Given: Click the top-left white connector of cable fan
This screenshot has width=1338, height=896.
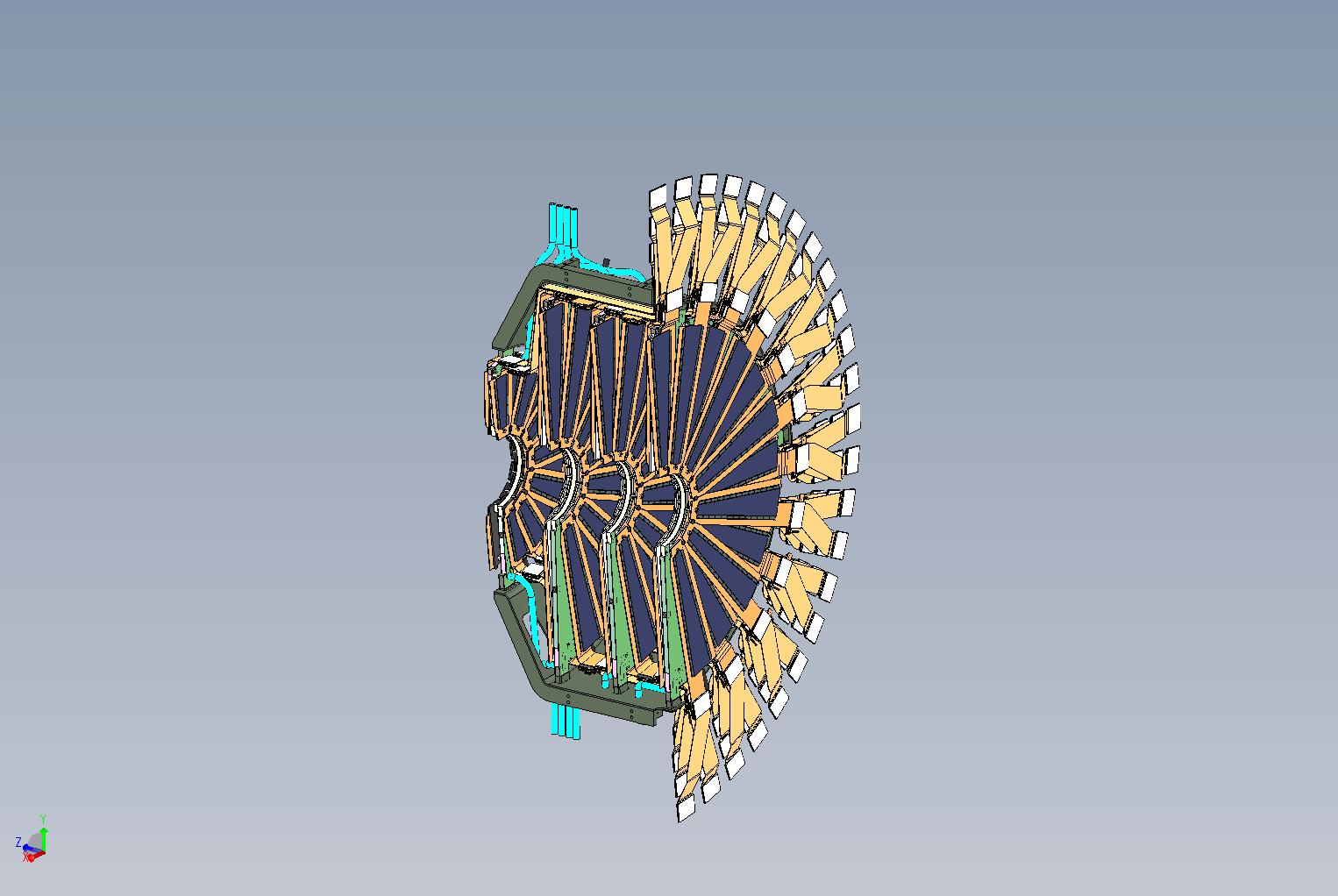Looking at the screenshot, I should click(x=658, y=197).
